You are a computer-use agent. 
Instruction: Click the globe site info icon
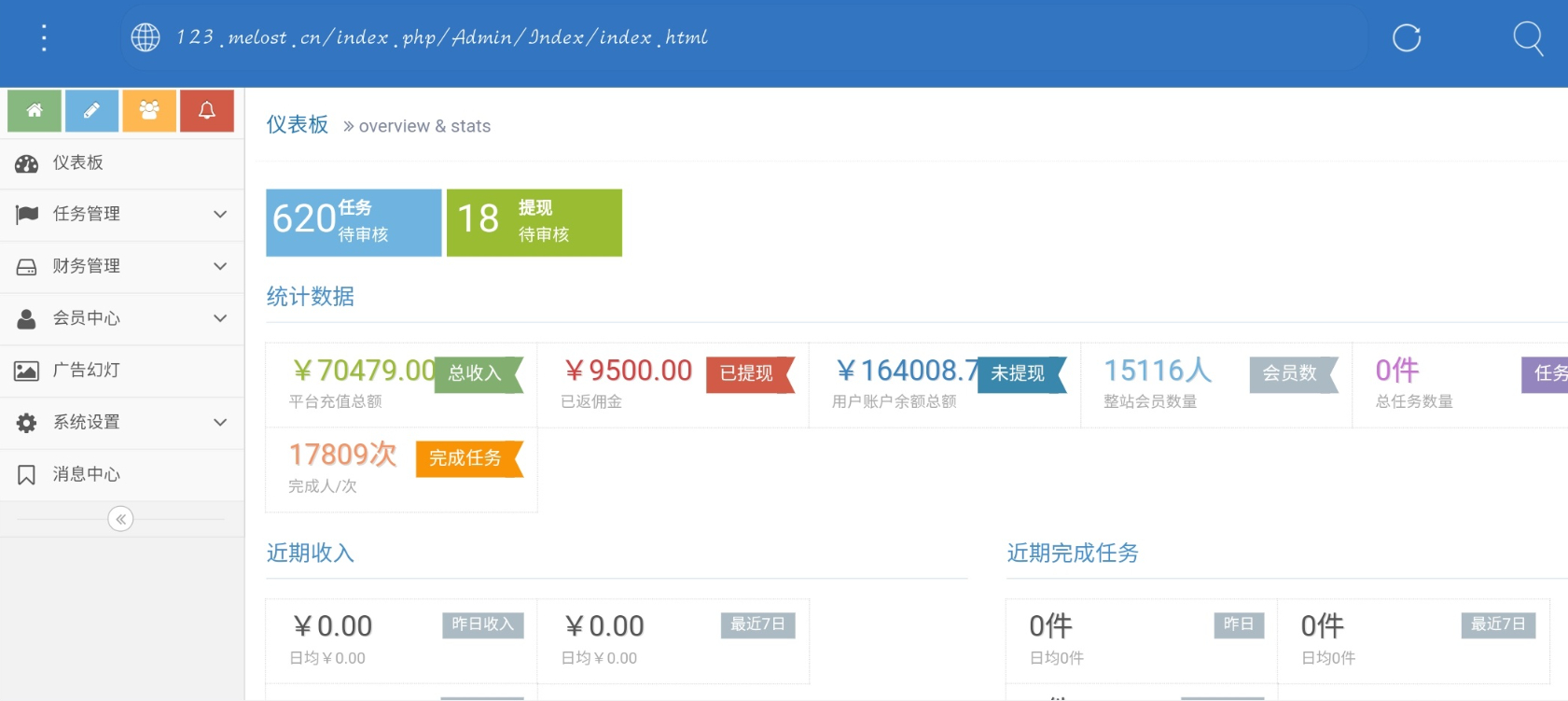coord(146,37)
